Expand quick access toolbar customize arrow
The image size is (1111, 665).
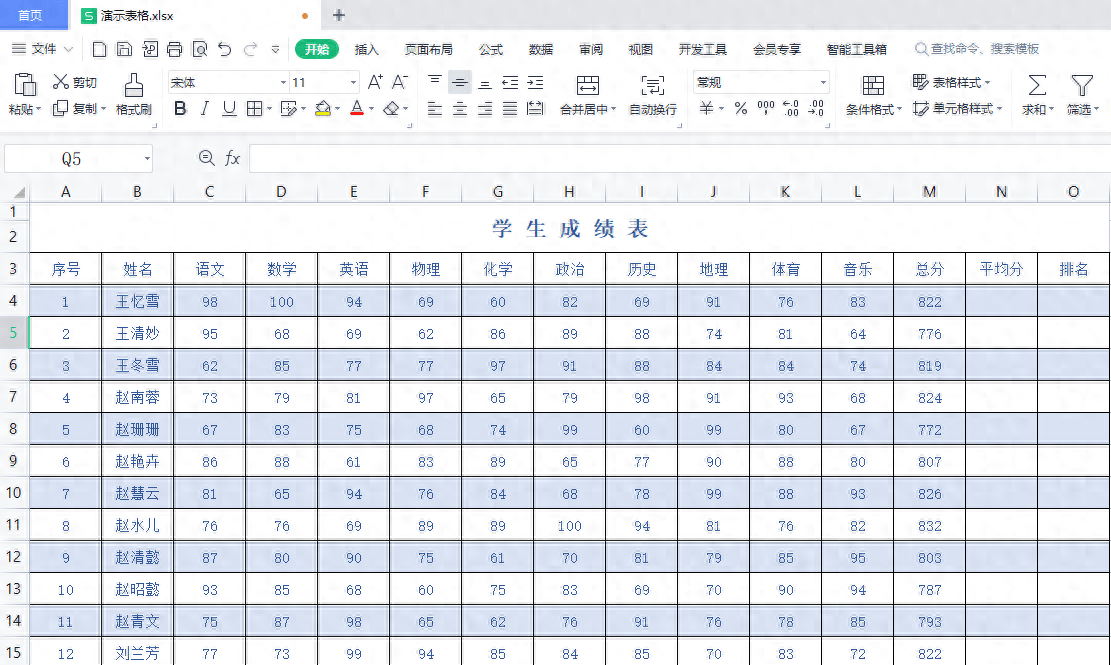point(276,49)
